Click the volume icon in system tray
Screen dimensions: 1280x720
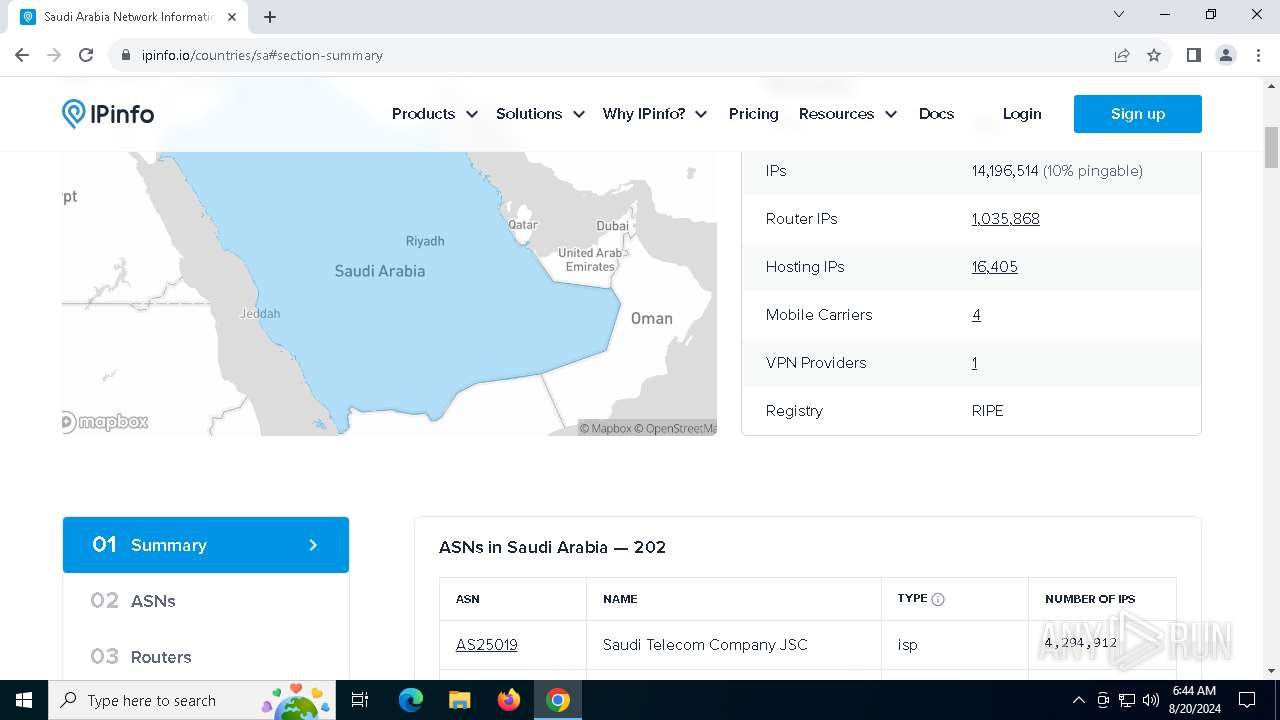1151,700
